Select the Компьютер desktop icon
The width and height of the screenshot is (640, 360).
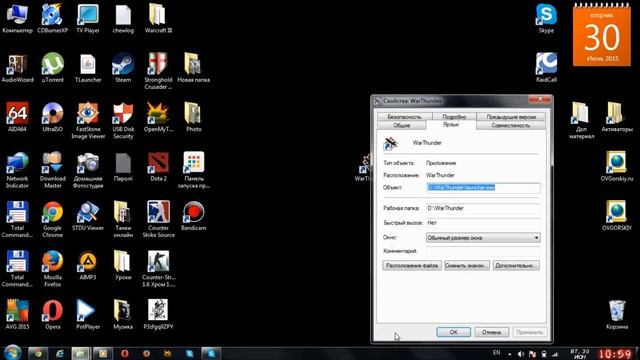[x=17, y=18]
